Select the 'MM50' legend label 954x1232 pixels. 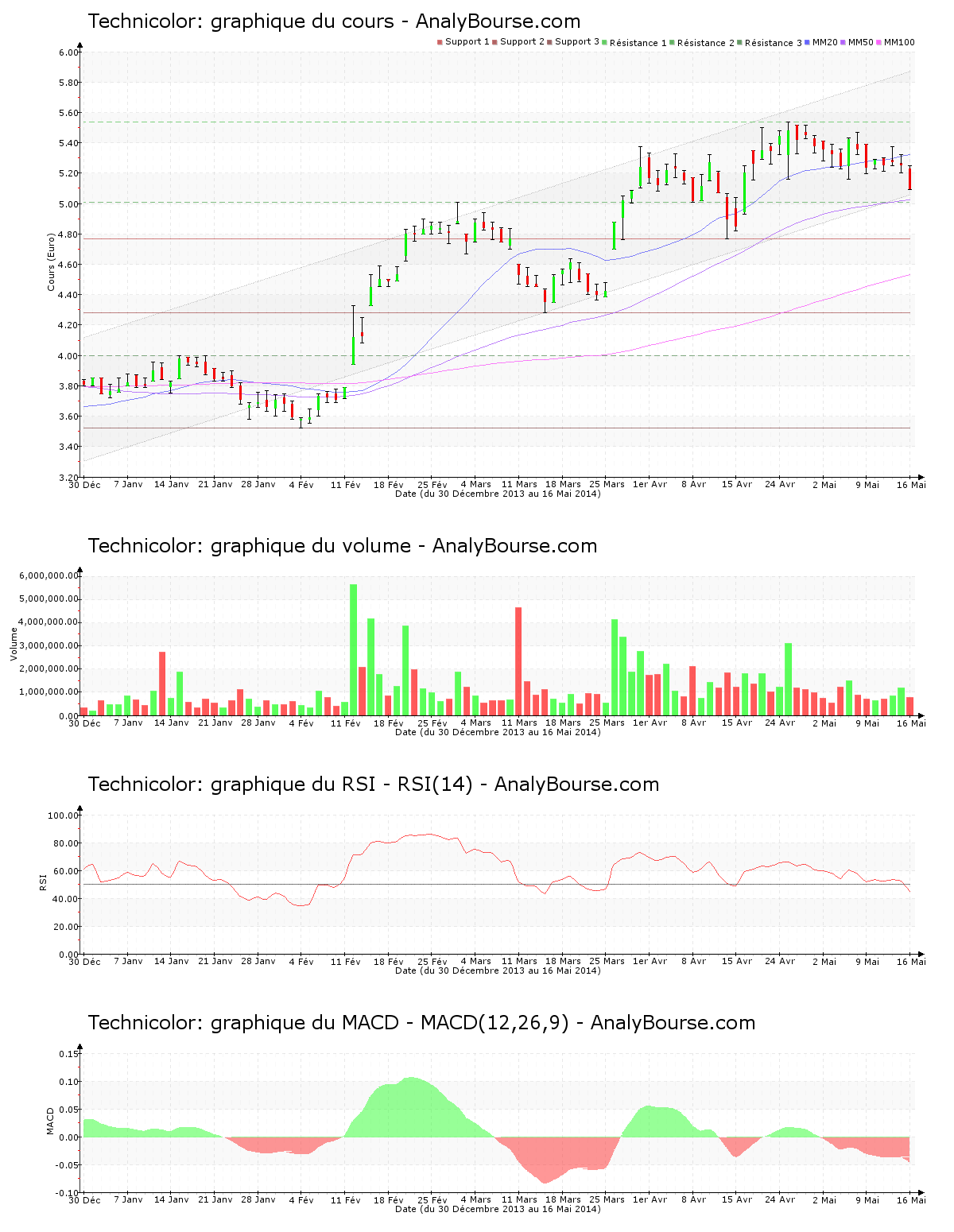pyautogui.click(x=861, y=42)
